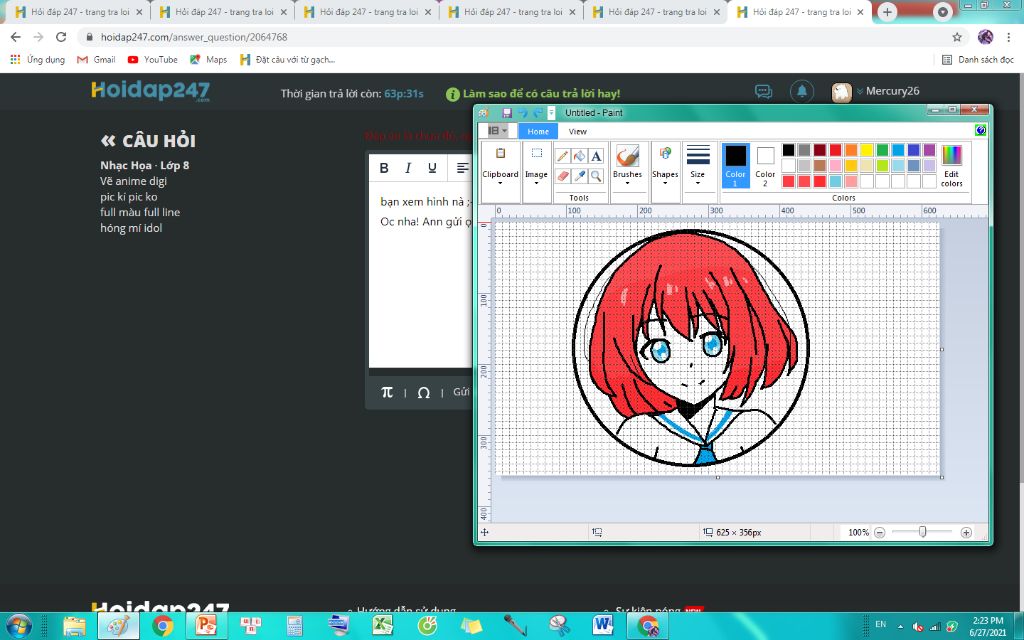The image size is (1024, 640).
Task: Open YouTube bookmark
Action: point(153,59)
